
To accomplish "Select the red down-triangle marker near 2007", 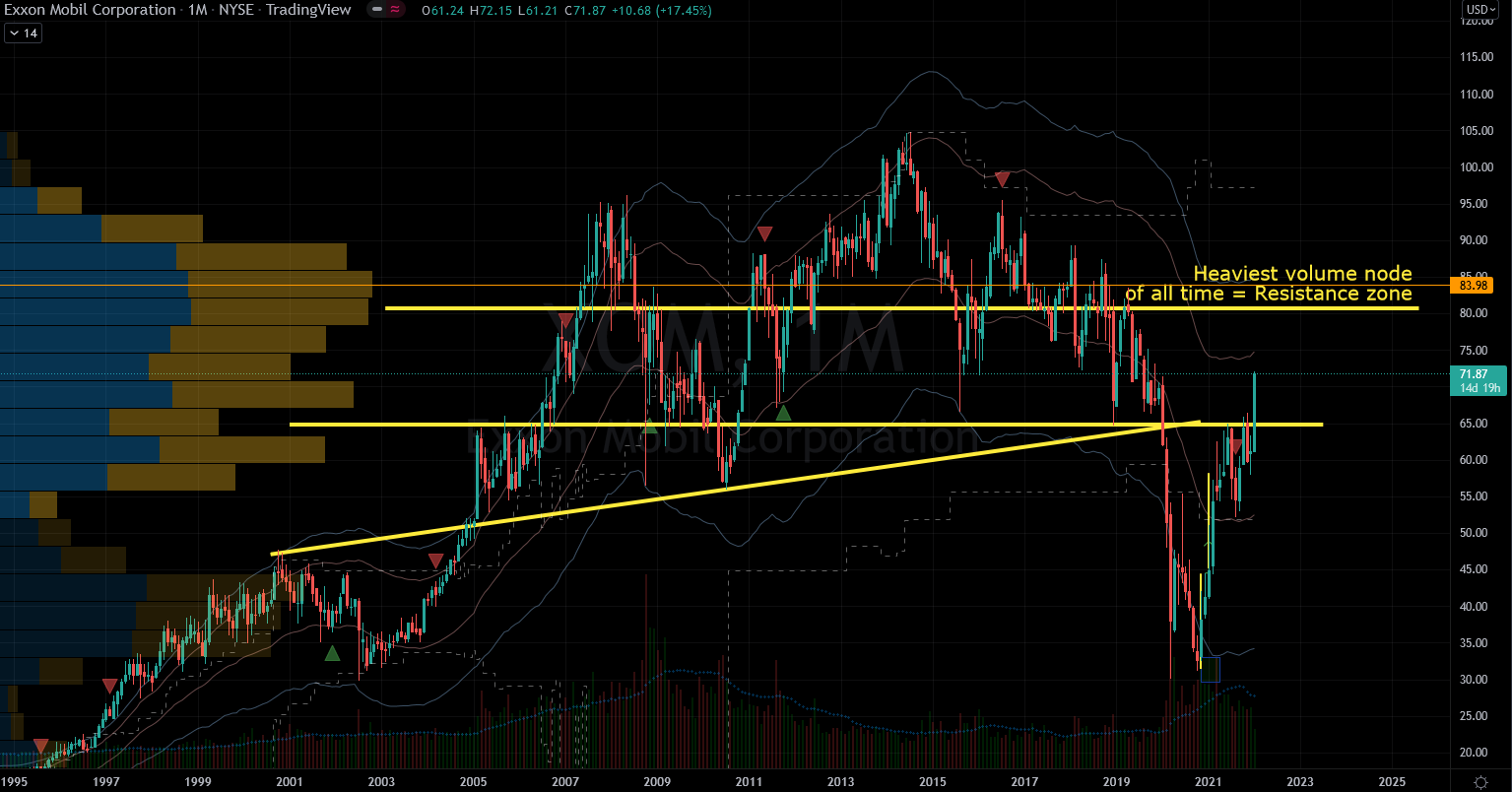I will (x=565, y=320).
